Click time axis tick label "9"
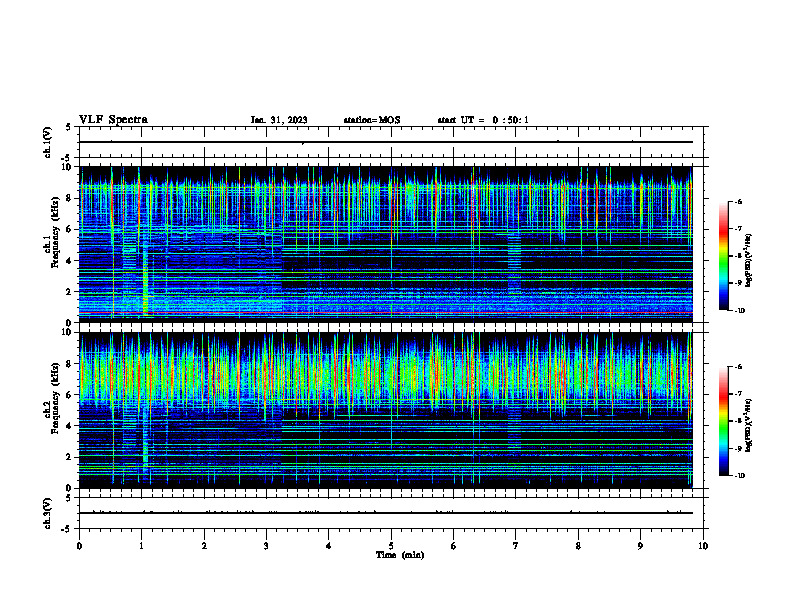The width and height of the screenshot is (792, 612). (640, 546)
